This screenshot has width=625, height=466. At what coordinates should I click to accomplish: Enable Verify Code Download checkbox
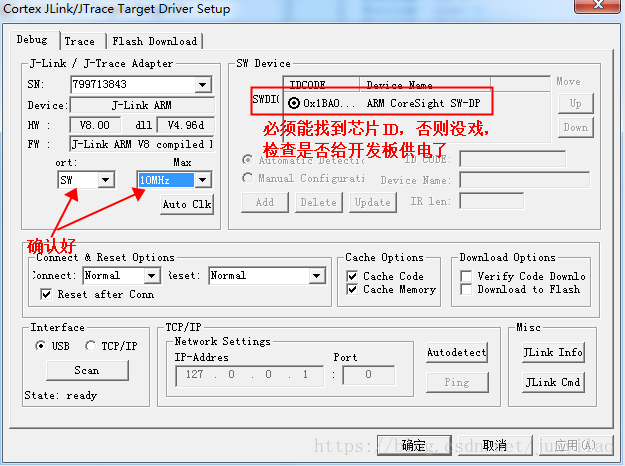click(x=466, y=276)
